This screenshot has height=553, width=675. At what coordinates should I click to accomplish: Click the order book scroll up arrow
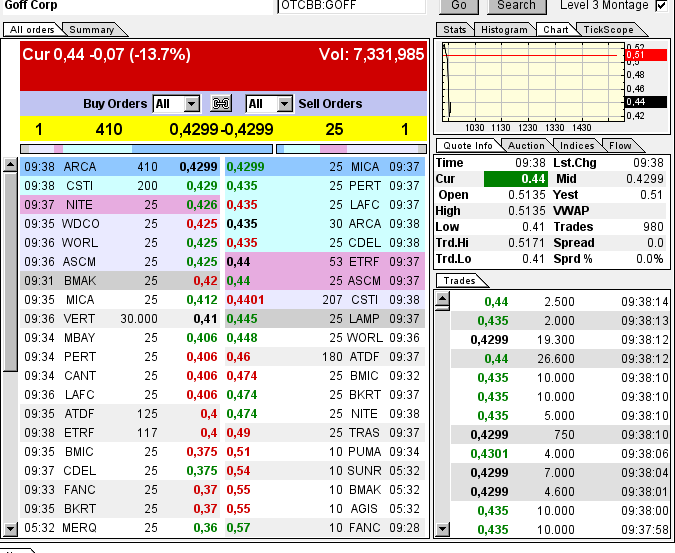click(x=10, y=165)
